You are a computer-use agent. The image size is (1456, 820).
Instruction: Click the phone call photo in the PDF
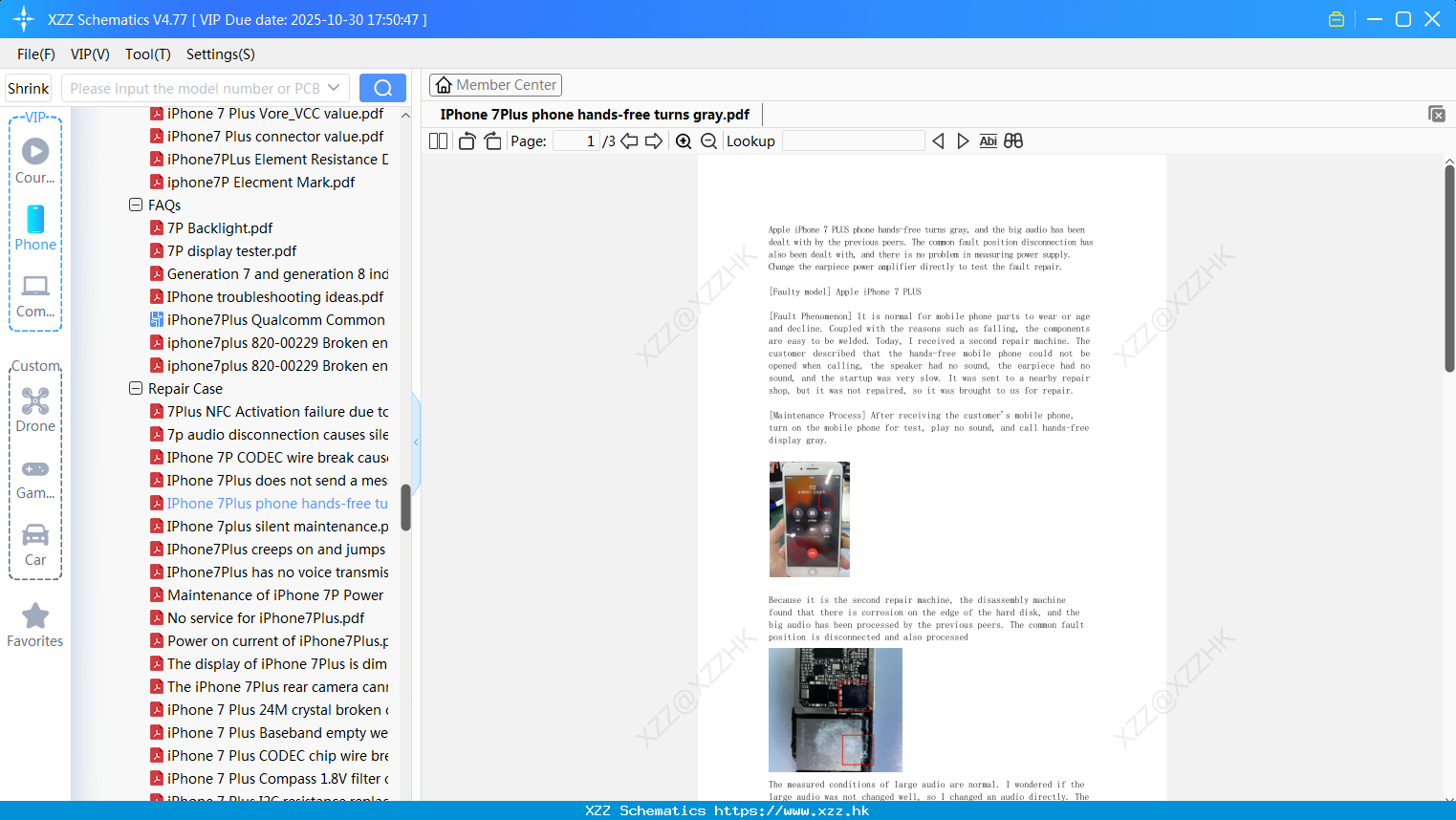(810, 519)
